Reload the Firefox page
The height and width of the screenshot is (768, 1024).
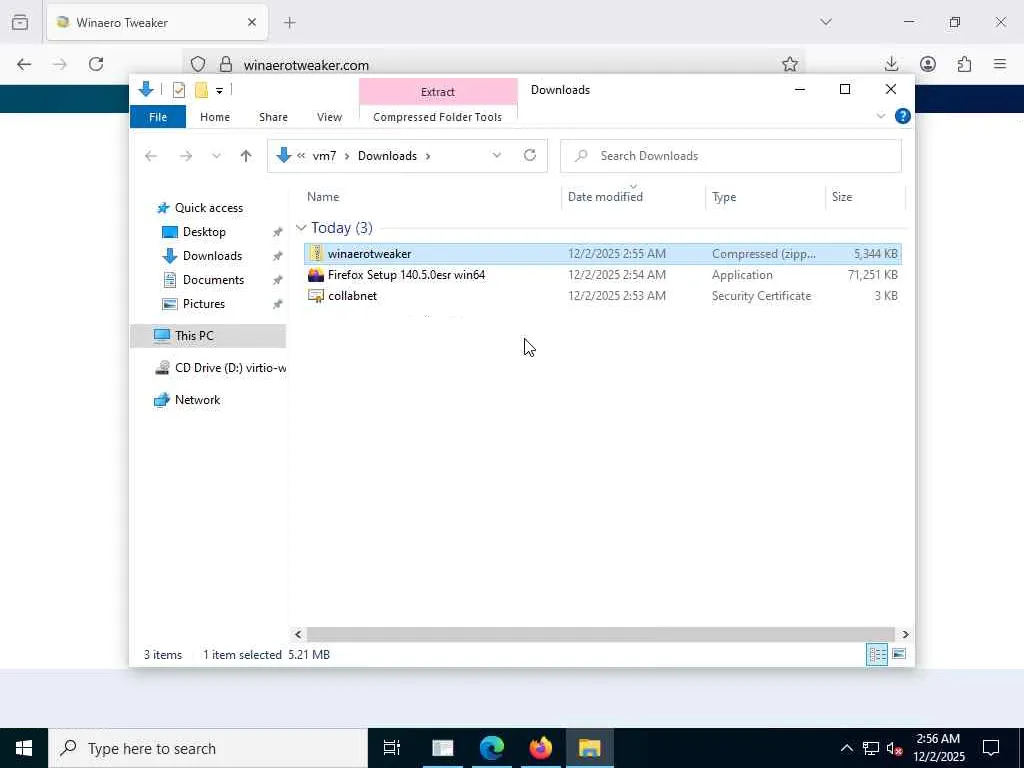point(96,64)
